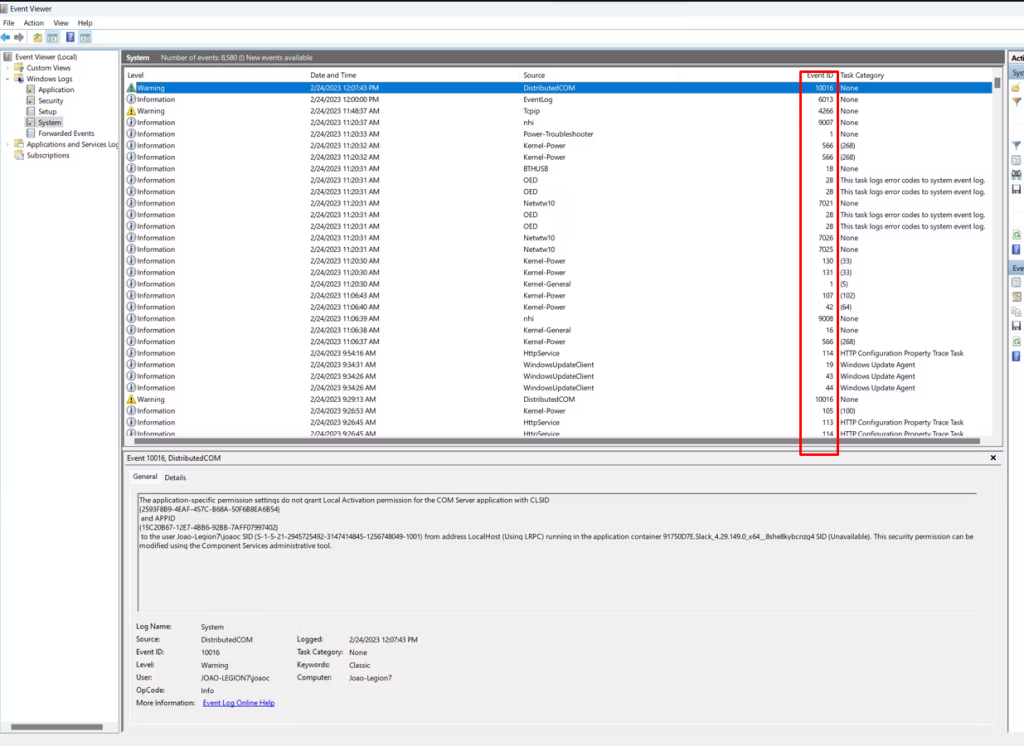
Task: Click the green Refresh icon in Actions pane
Action: (x=1016, y=234)
